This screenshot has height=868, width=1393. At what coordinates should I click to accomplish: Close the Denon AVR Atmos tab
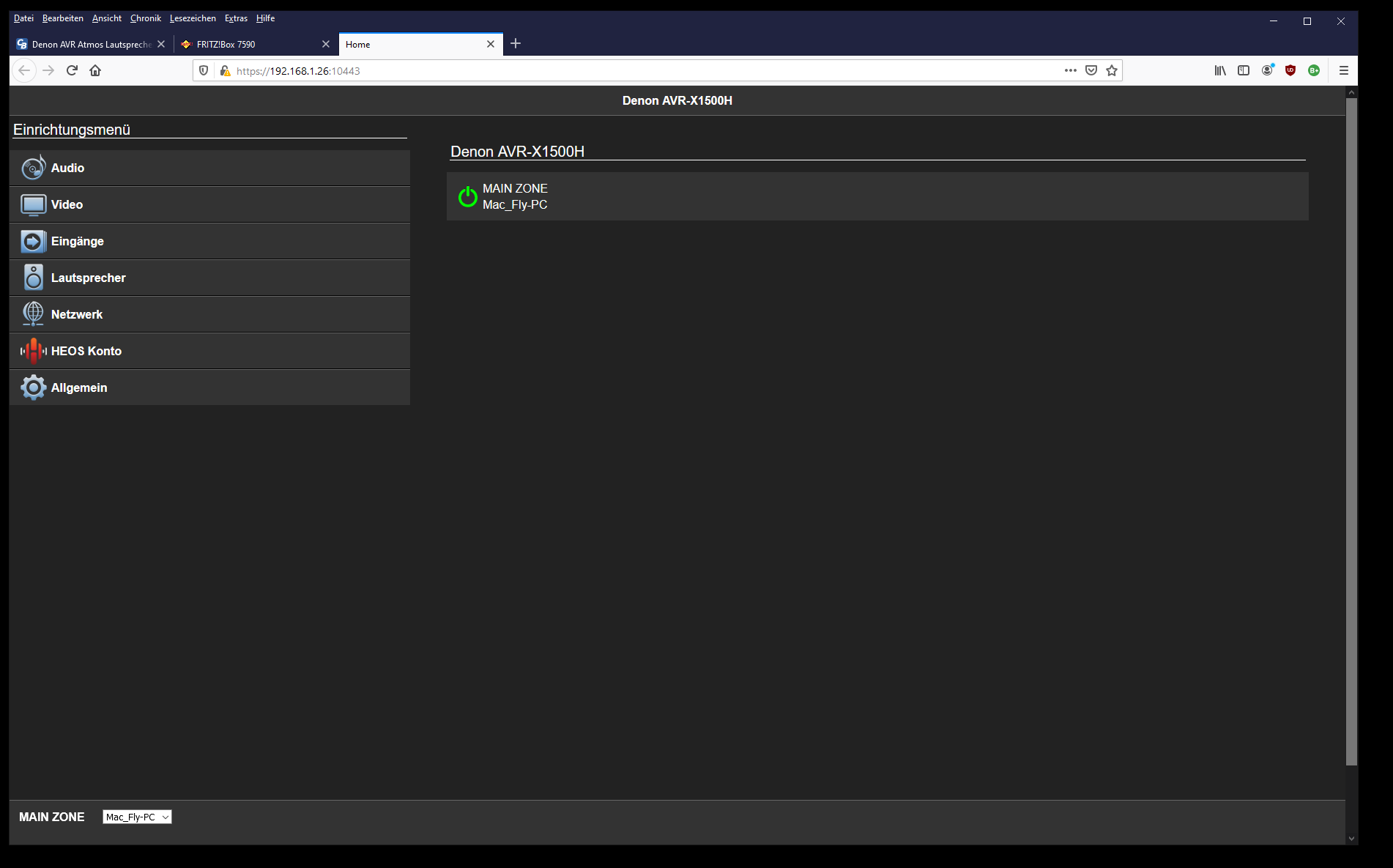(x=161, y=44)
